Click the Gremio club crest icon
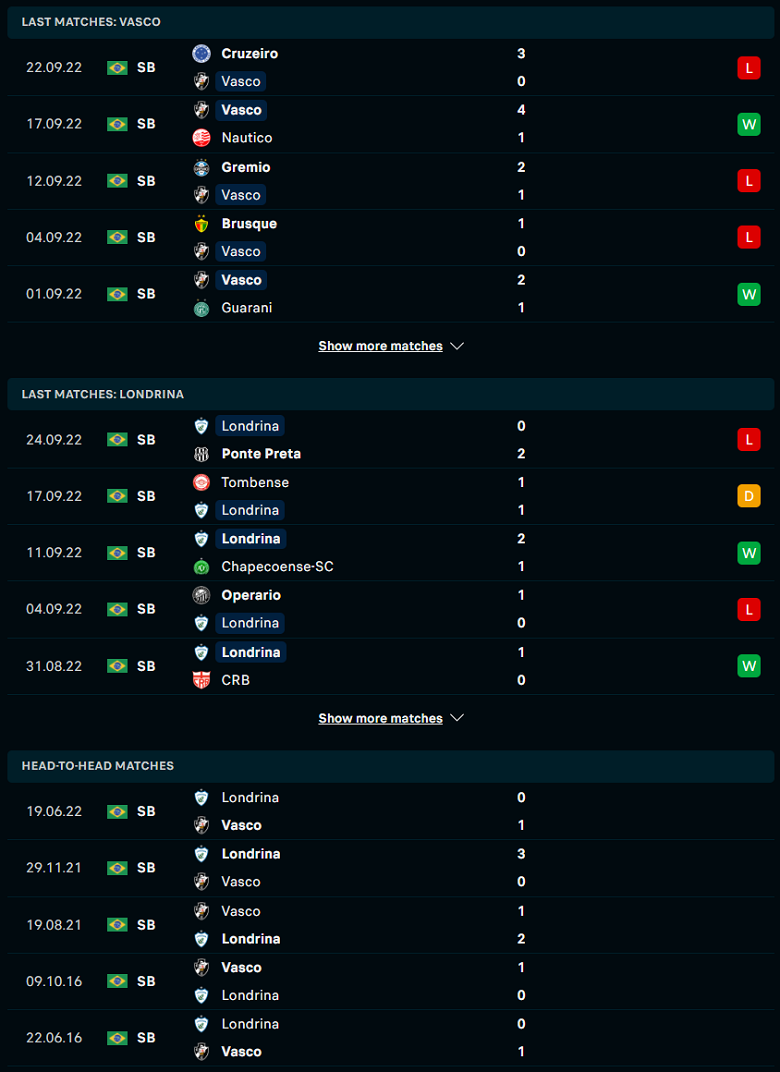Screen dimensions: 780x1072 coord(201,167)
